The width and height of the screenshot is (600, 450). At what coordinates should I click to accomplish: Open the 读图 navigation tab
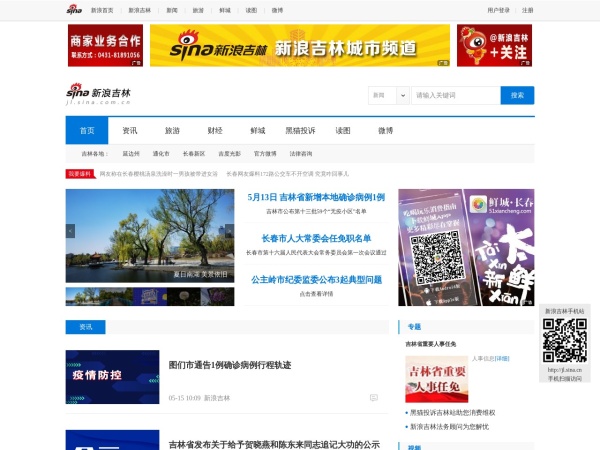(343, 130)
